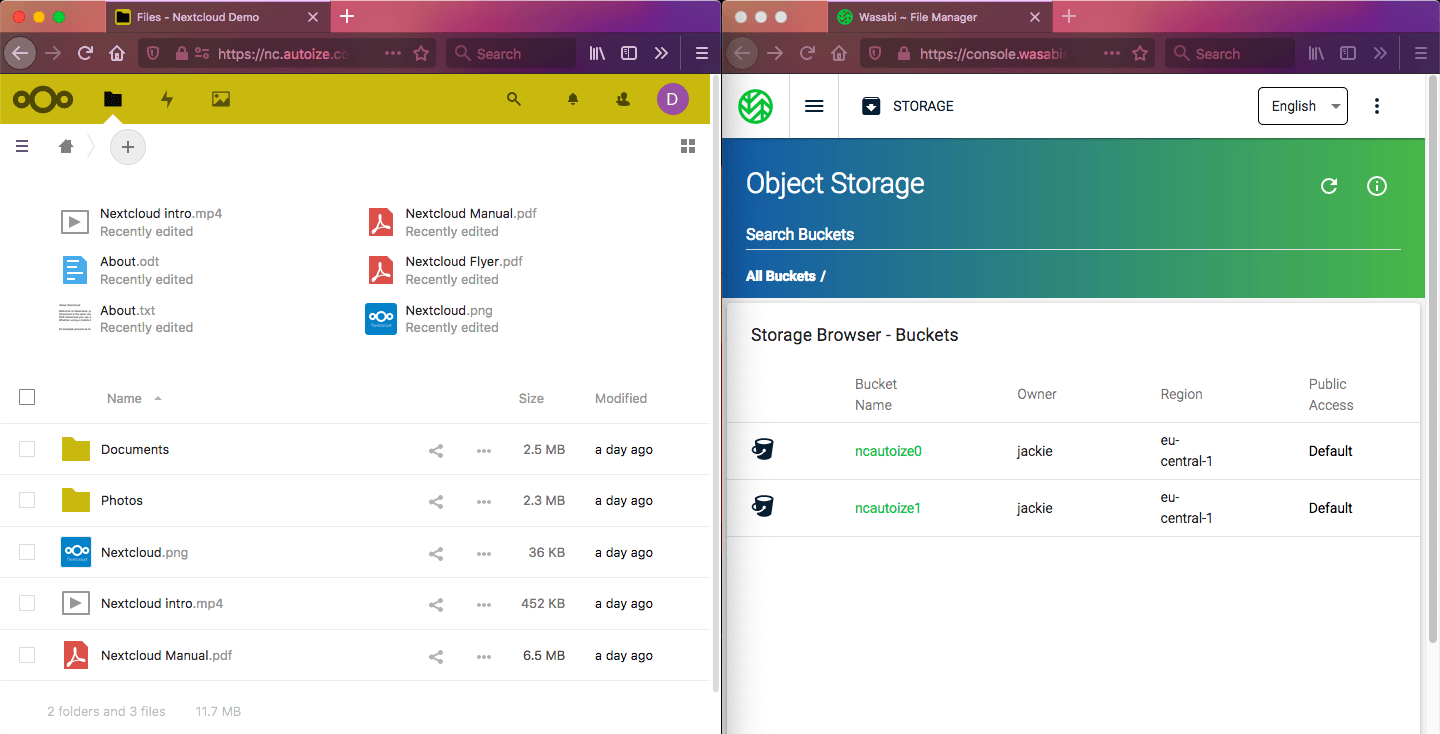Share the Photos folder
The height and width of the screenshot is (734, 1440).
(436, 501)
